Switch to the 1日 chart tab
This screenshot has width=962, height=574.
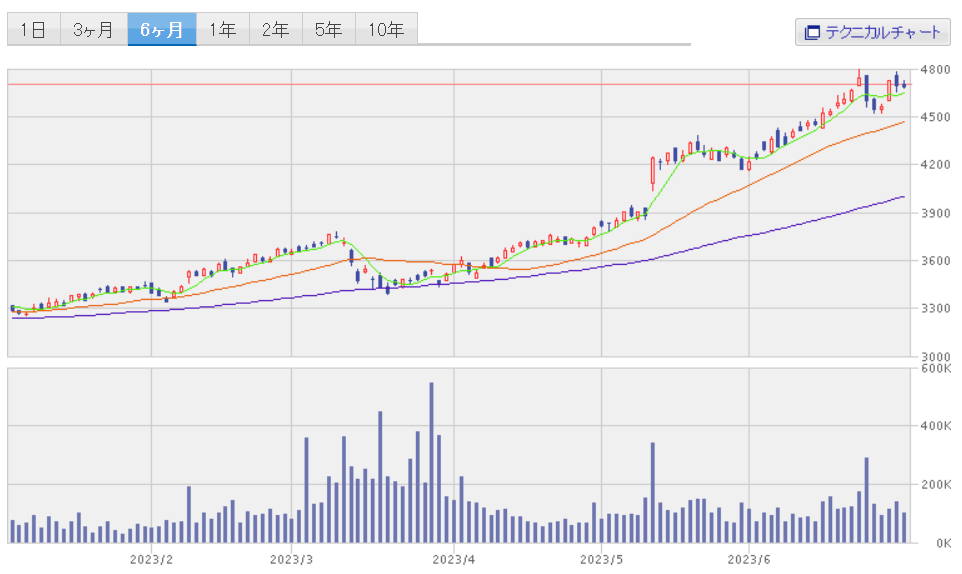pos(33,30)
